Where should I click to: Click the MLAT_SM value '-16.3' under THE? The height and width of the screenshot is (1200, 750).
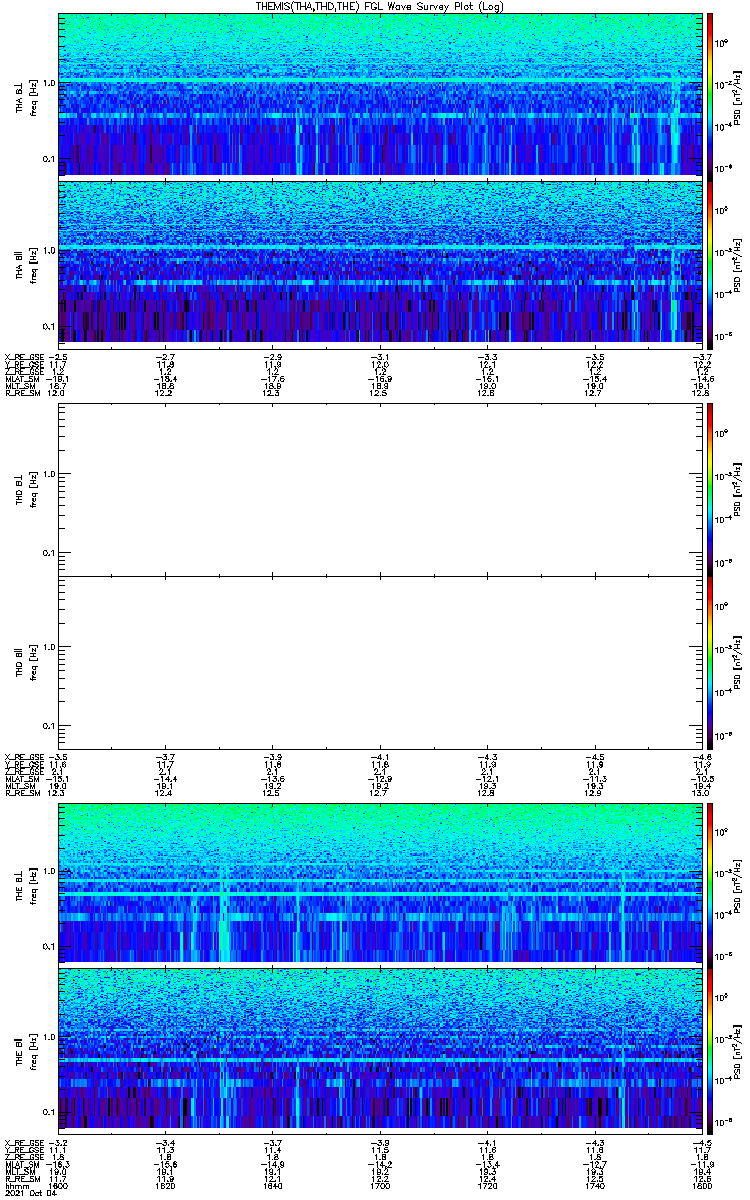59,1164
